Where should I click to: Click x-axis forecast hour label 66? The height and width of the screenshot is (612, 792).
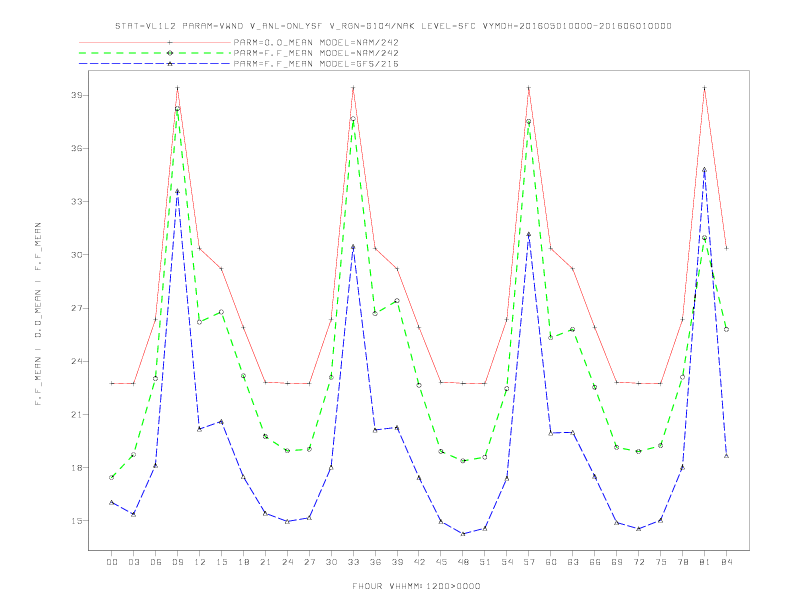tap(595, 562)
